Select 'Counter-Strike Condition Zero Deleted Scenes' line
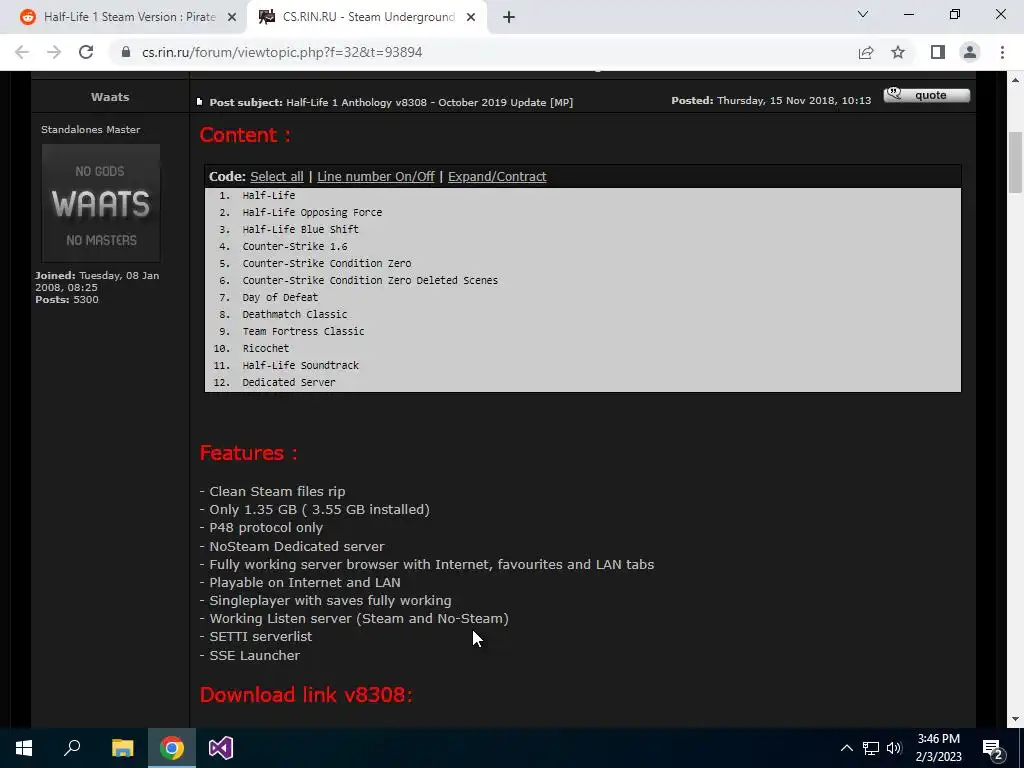The width and height of the screenshot is (1024, 768). click(x=370, y=280)
